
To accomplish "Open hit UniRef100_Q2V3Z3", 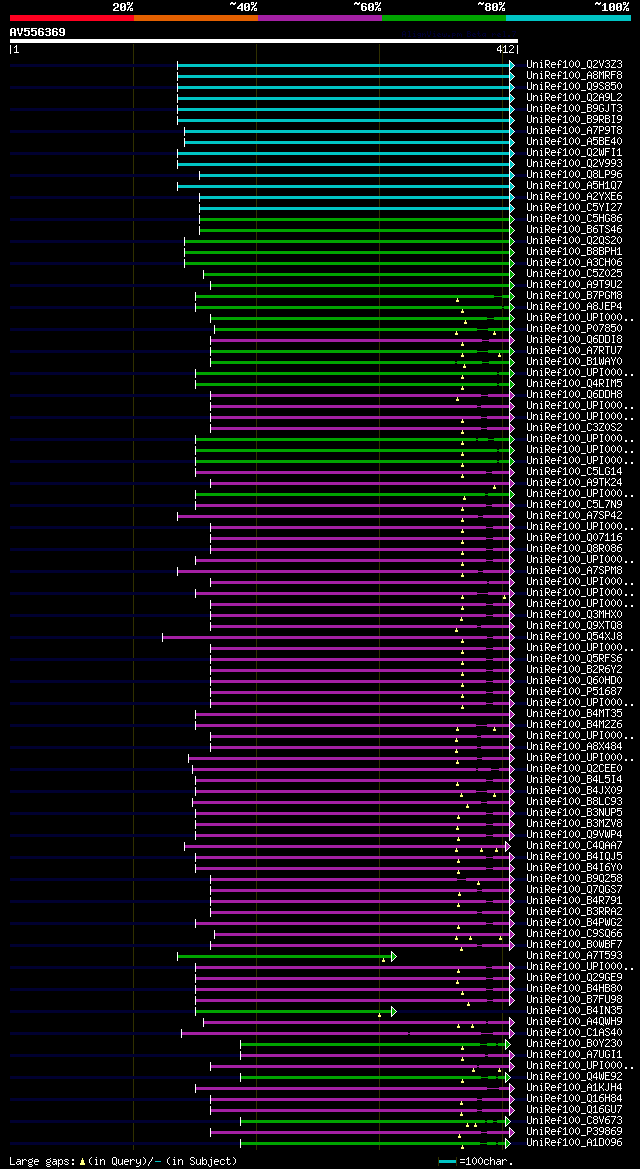I will click(x=574, y=65).
